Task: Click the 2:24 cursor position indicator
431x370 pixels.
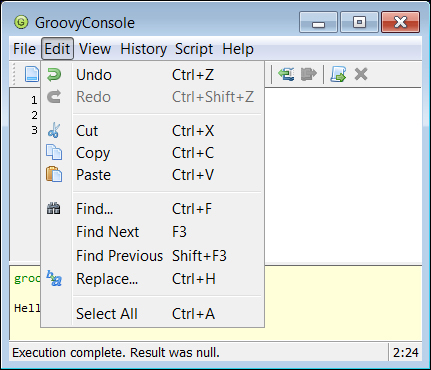Action: pyautogui.click(x=405, y=352)
